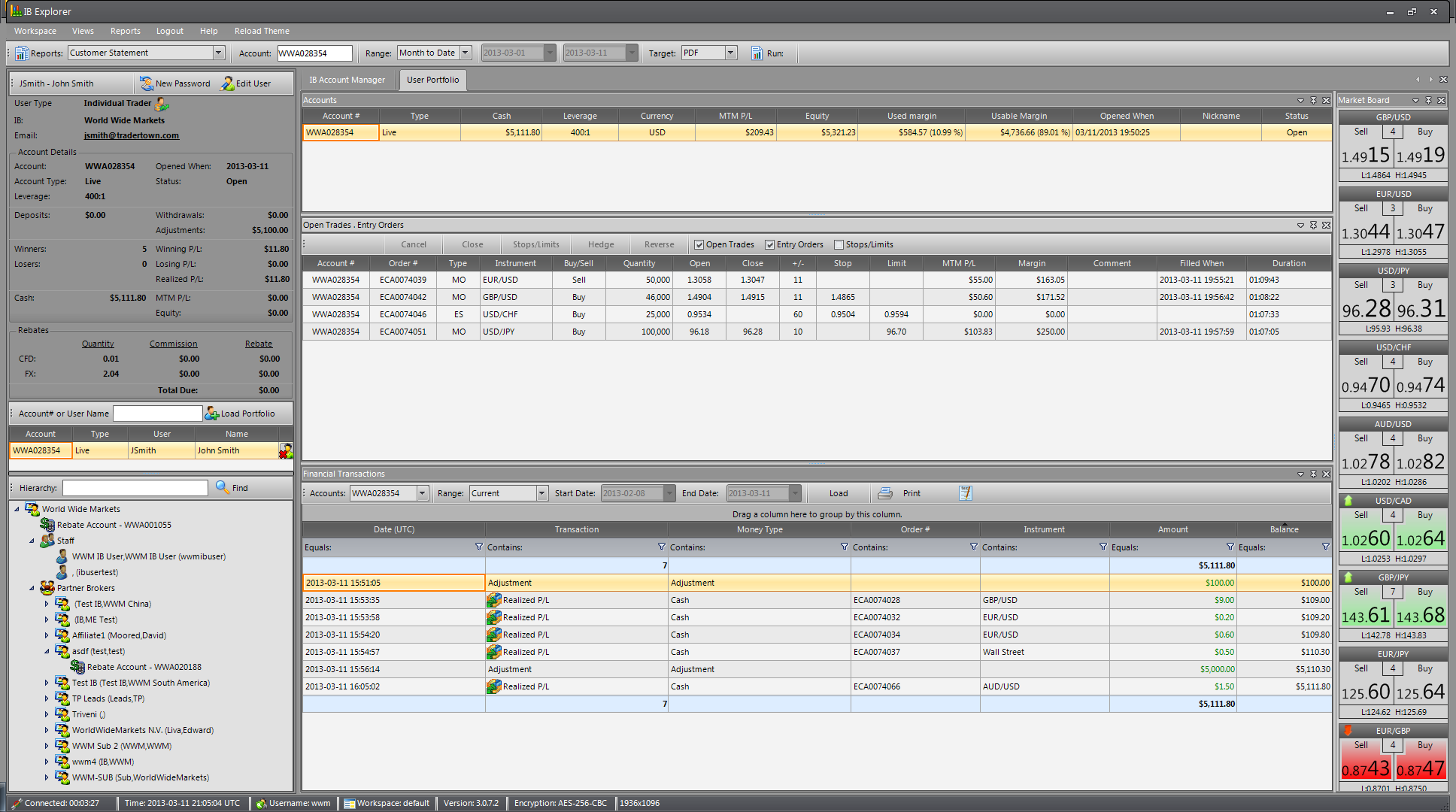
Task: Click the New Password key icon
Action: [147, 83]
